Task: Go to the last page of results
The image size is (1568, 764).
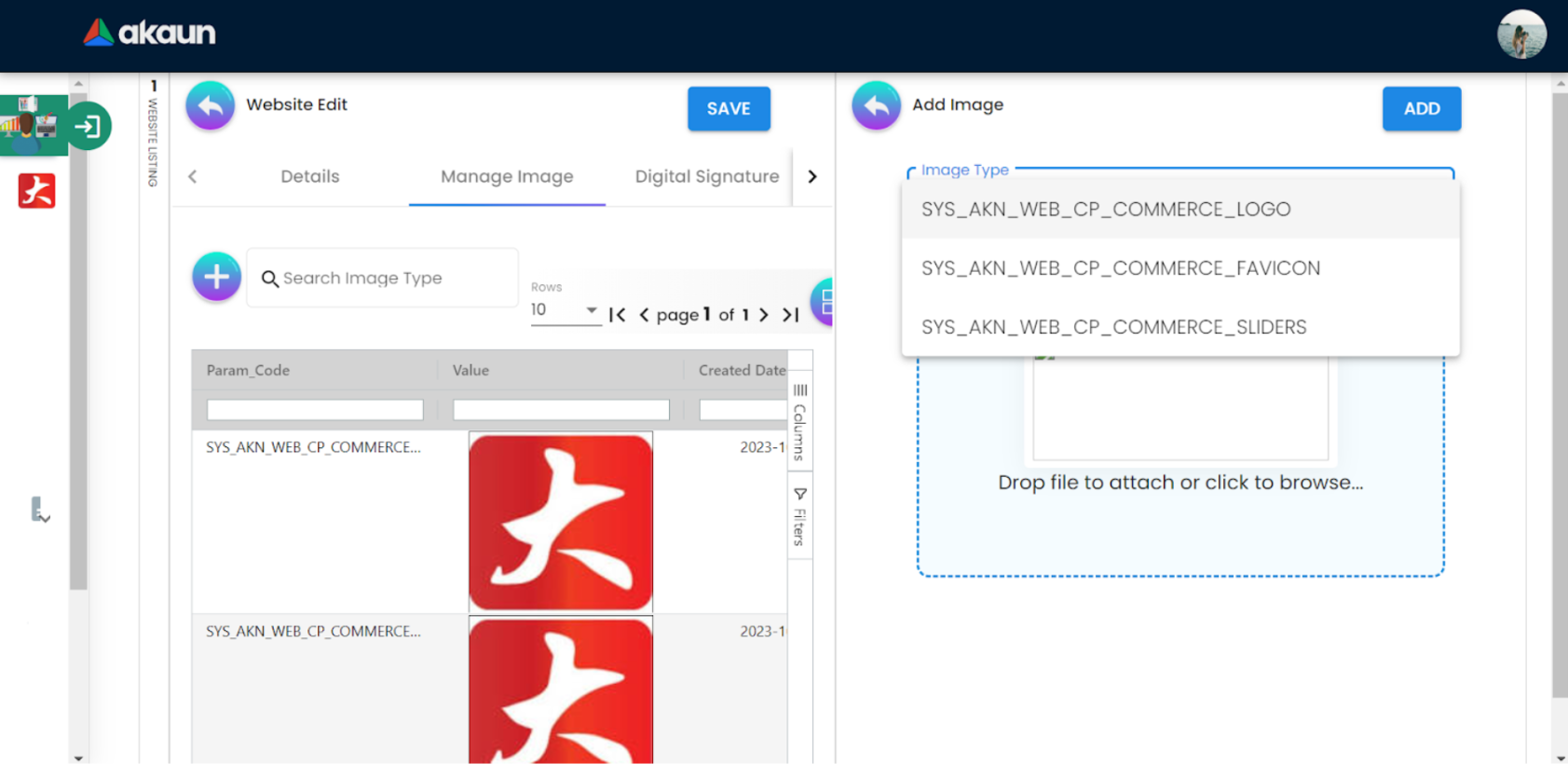Action: click(x=790, y=315)
